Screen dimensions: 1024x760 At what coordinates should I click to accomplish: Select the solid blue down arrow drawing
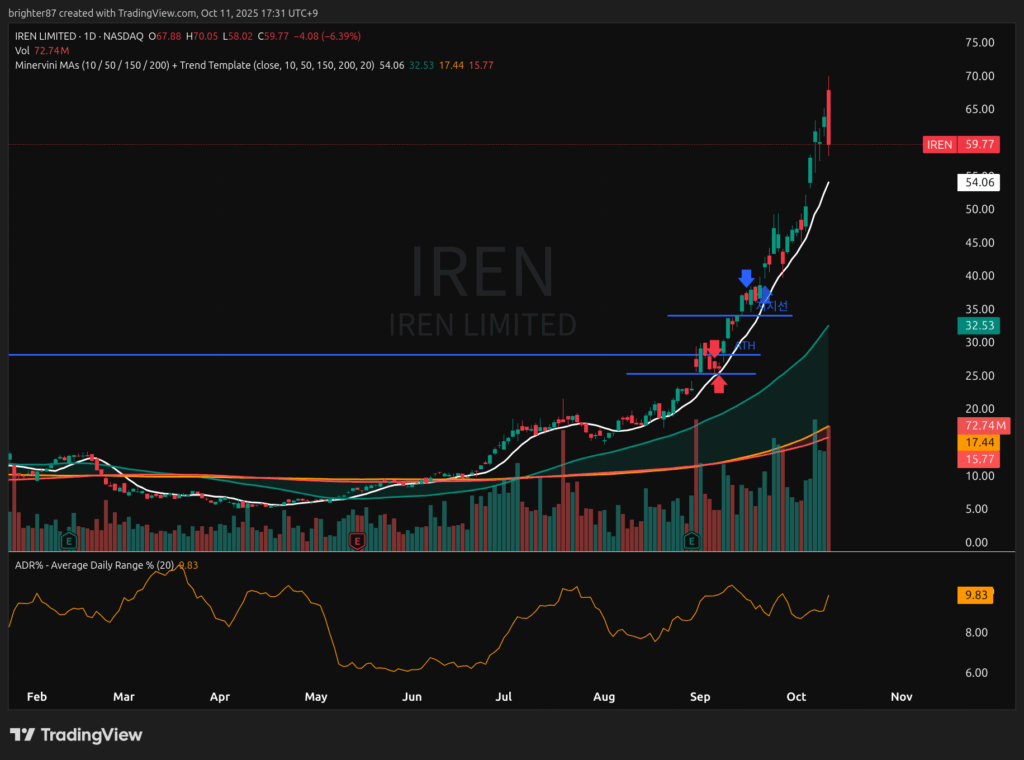coord(747,278)
